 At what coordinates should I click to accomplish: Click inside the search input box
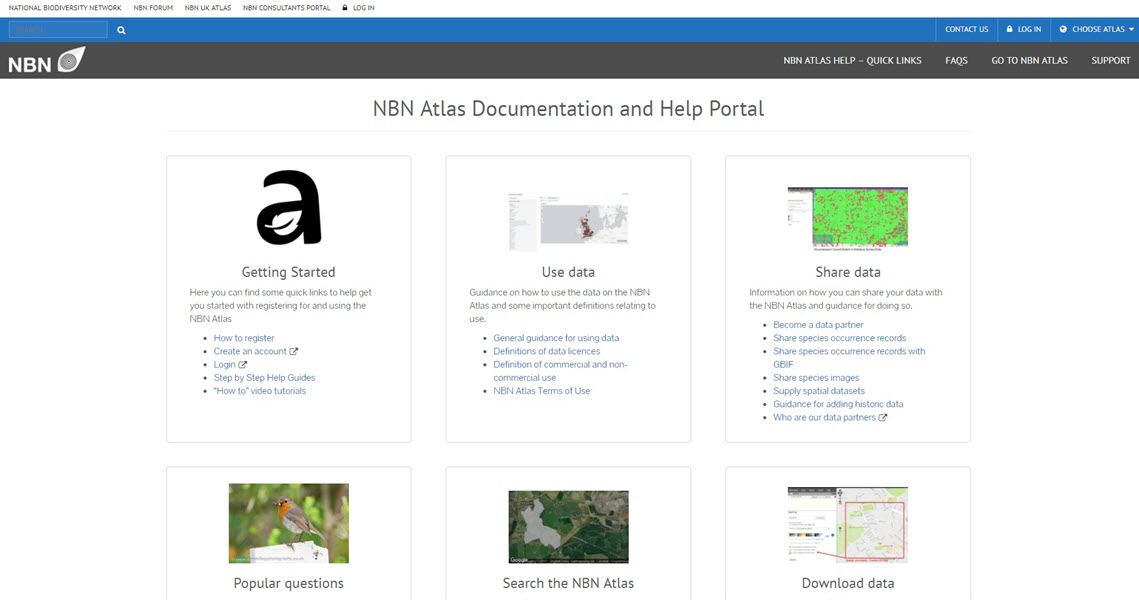57,28
